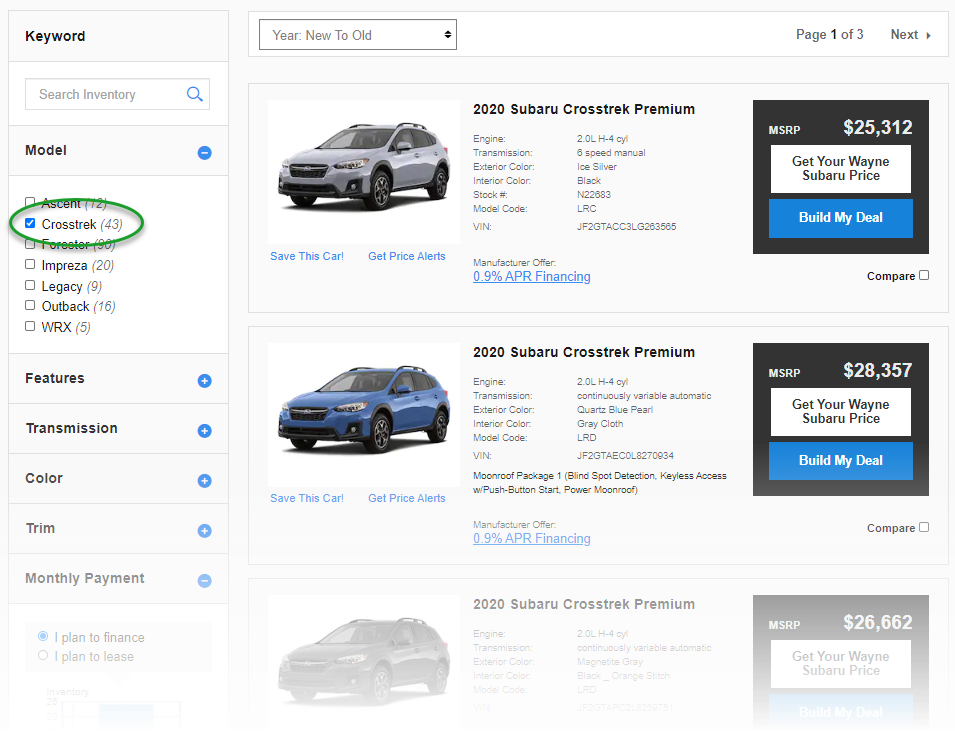Check the WRX model checkbox
This screenshot has height=732, width=955.
point(30,326)
